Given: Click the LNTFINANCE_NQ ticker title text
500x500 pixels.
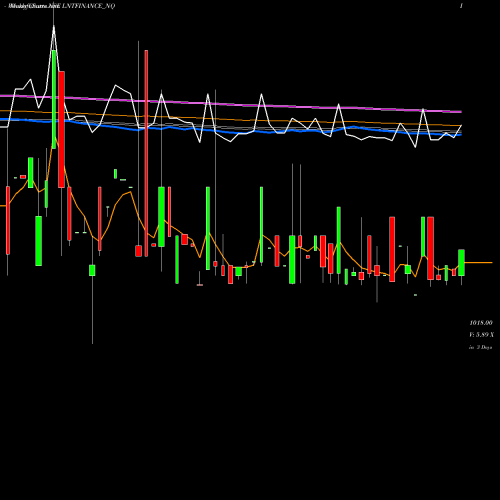Looking at the screenshot, I should [88, 6].
